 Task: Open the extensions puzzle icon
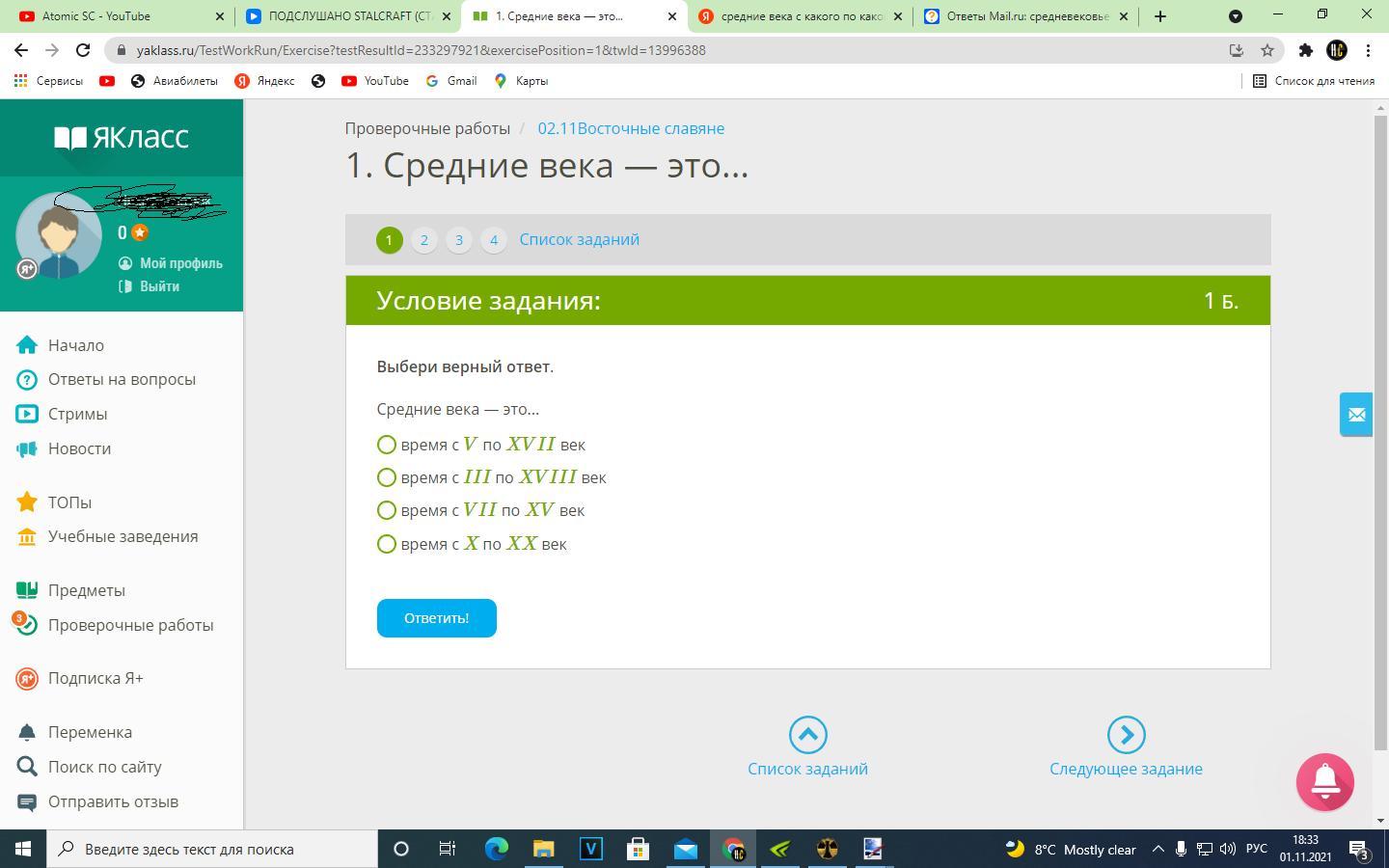(1305, 50)
